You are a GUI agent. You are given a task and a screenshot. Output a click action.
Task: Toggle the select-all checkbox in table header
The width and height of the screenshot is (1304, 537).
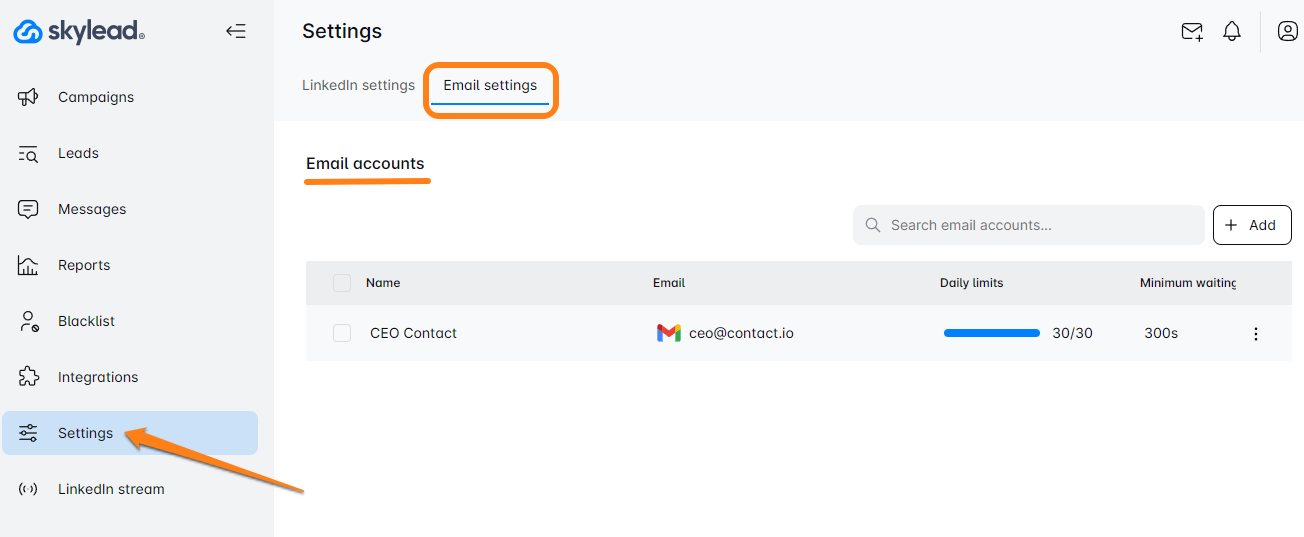click(342, 283)
